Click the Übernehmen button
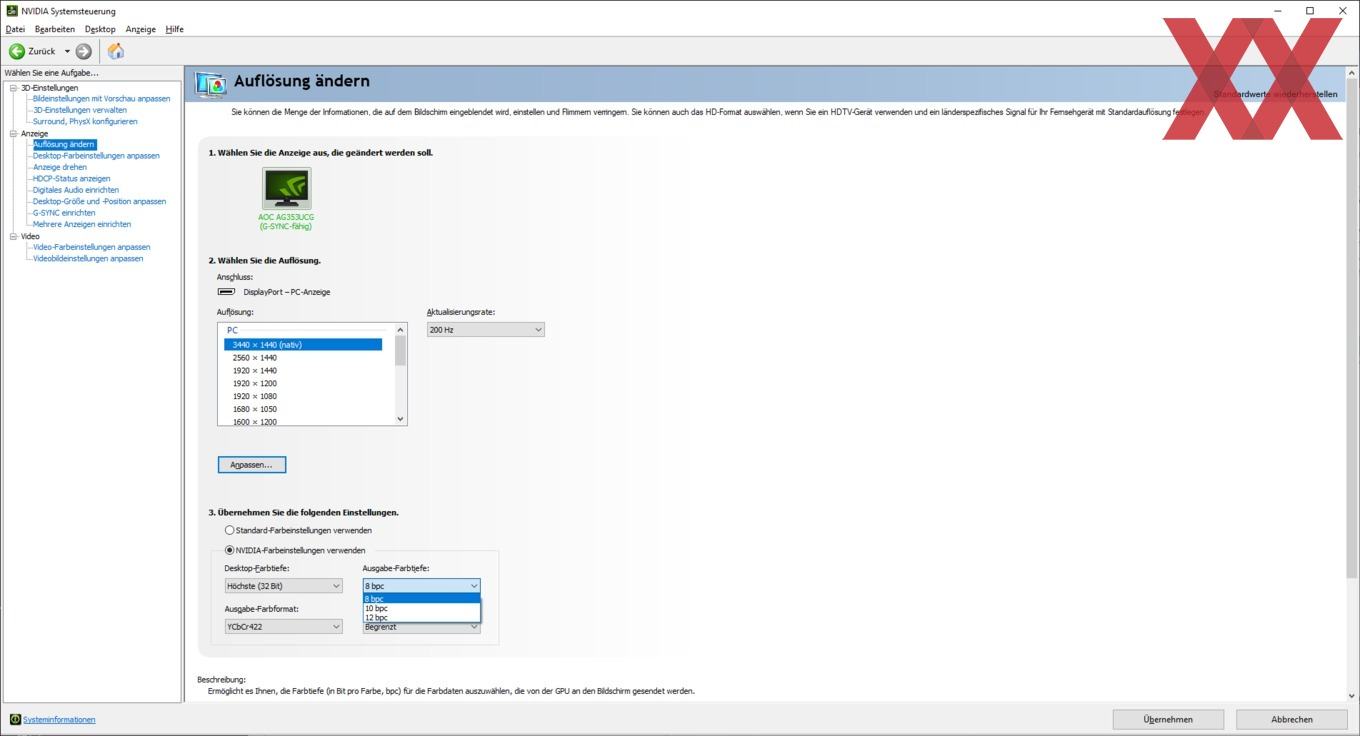 [1168, 719]
